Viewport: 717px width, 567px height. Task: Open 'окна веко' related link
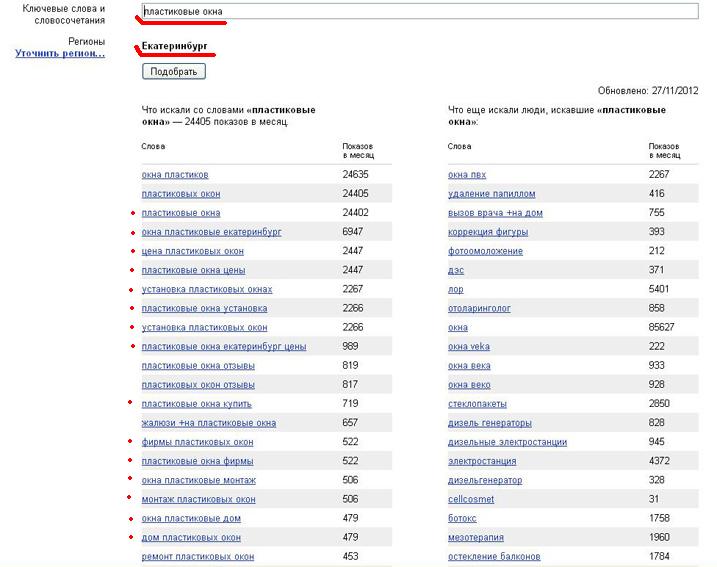coord(469,385)
